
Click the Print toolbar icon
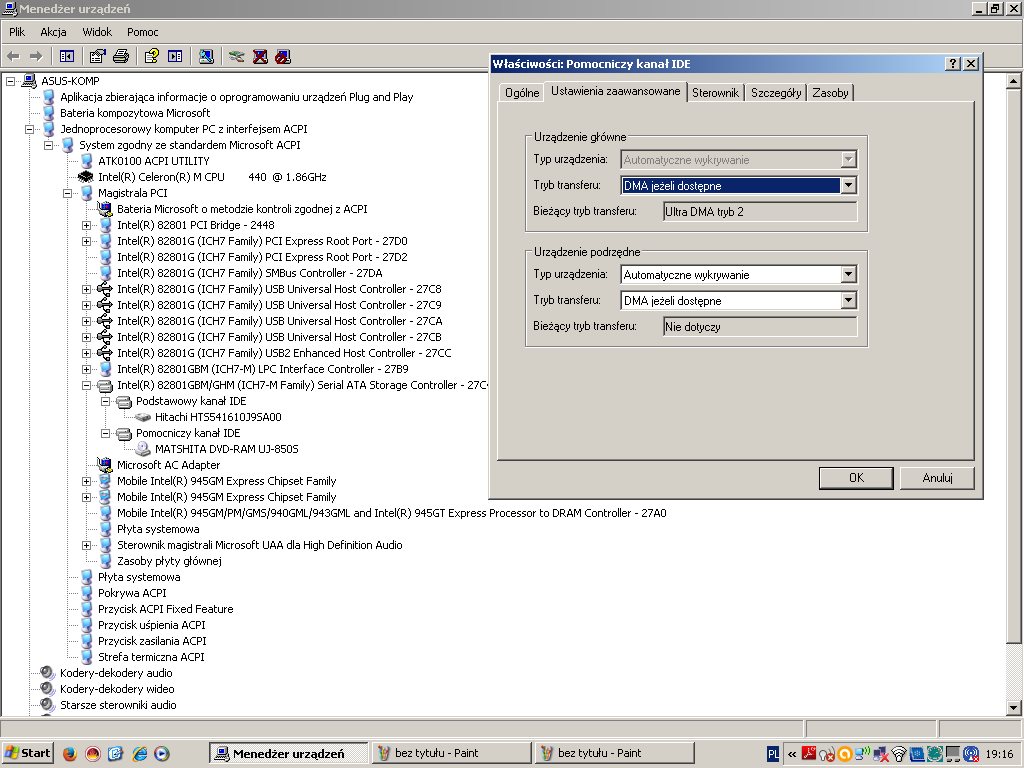point(121,57)
